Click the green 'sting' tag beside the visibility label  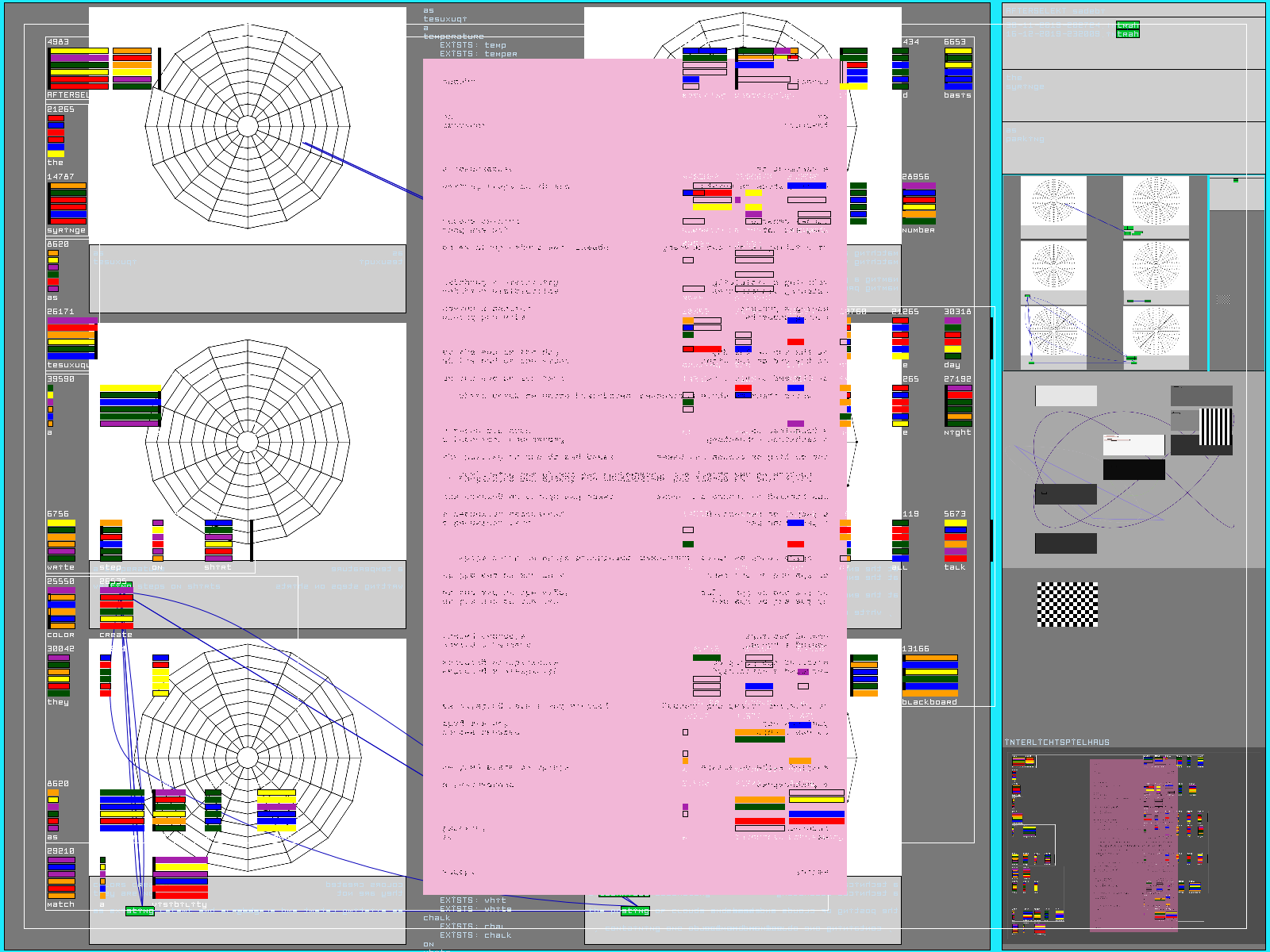[x=140, y=911]
